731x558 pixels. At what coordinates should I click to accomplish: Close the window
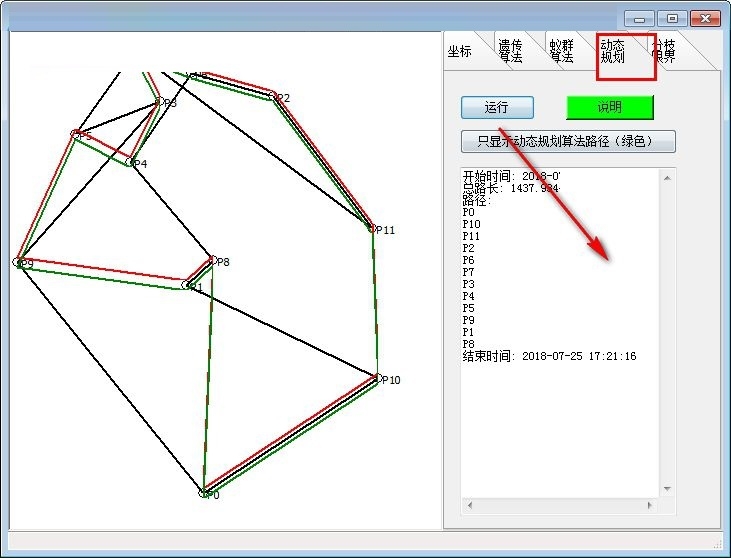(x=705, y=19)
